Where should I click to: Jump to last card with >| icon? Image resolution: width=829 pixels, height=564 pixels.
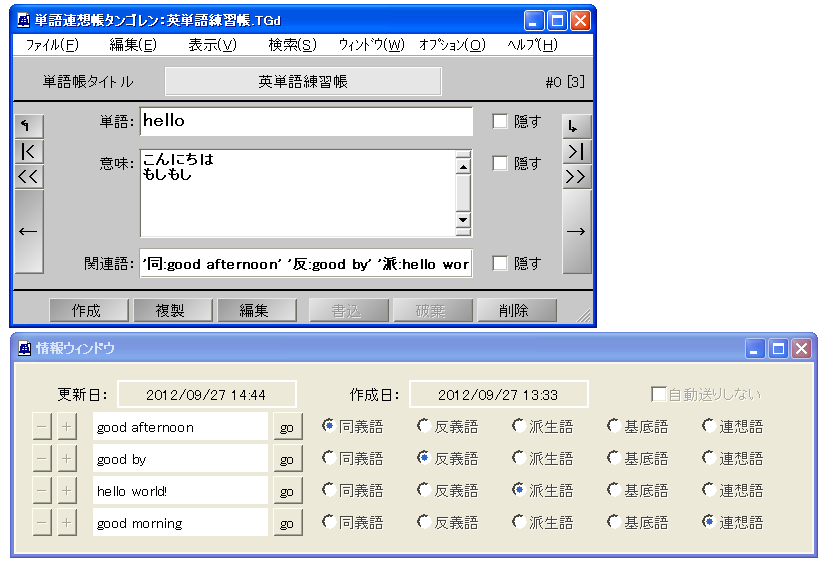(x=576, y=151)
